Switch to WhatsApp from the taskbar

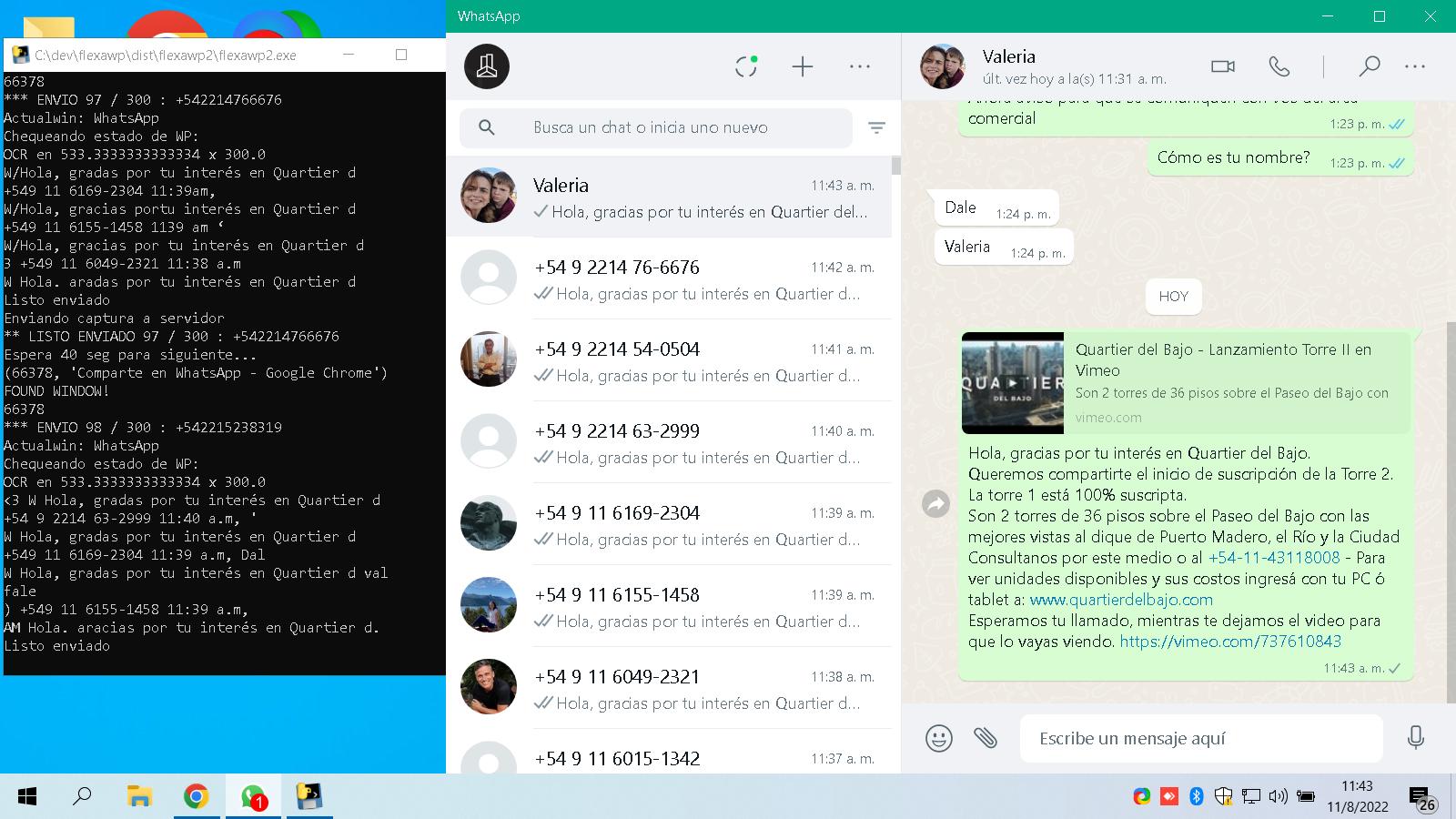point(253,797)
